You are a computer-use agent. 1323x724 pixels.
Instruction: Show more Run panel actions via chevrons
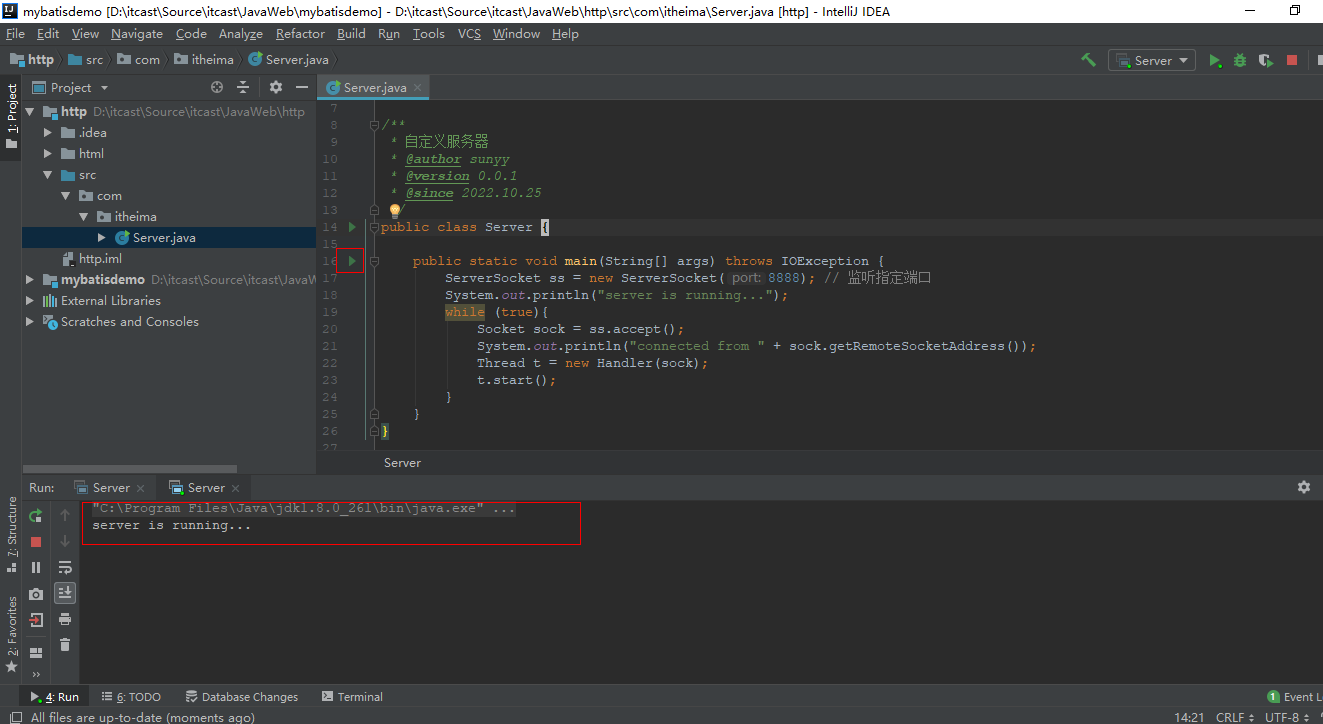(x=36, y=674)
